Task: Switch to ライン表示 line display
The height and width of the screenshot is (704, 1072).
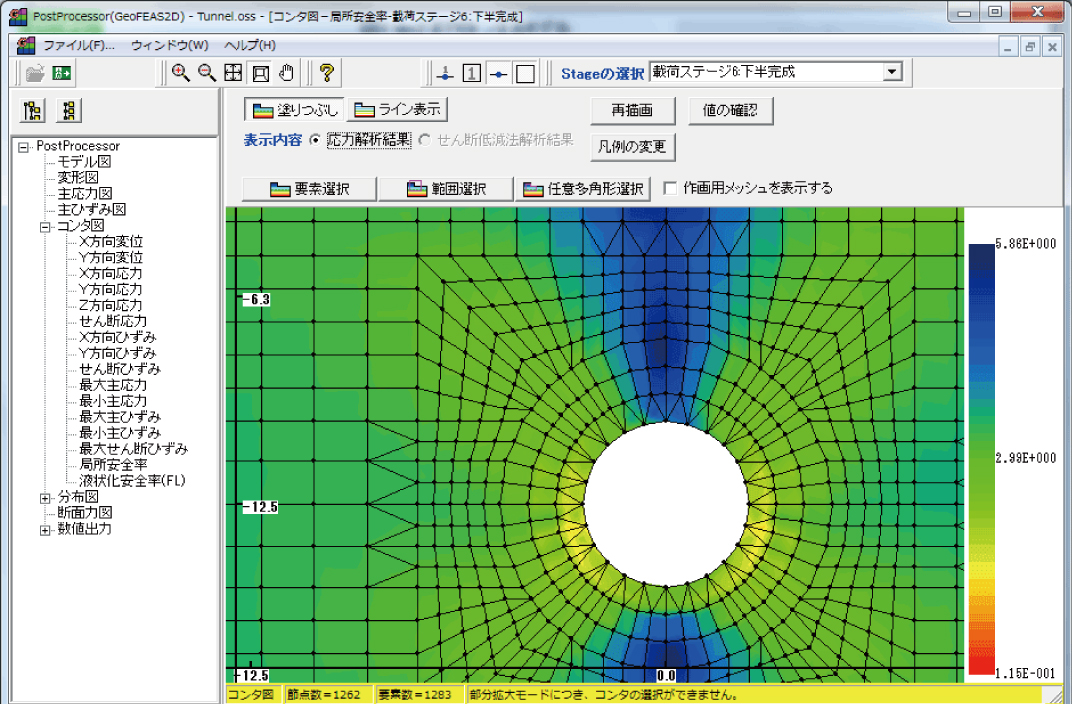Action: [398, 109]
